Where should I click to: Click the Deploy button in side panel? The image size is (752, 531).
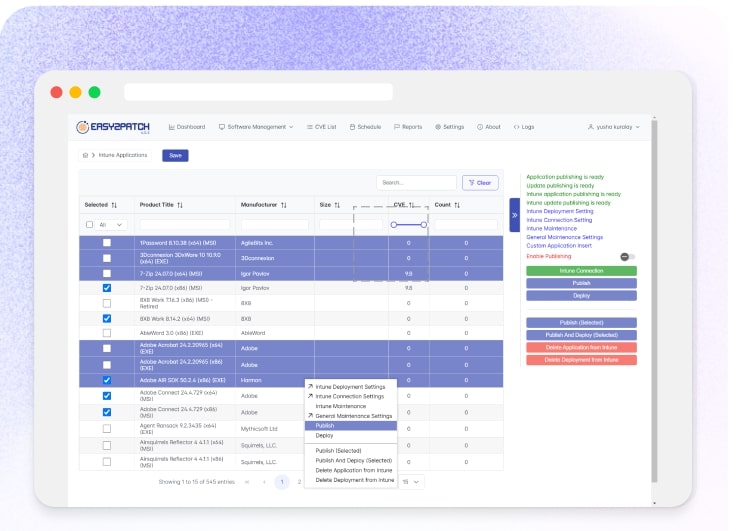(581, 296)
